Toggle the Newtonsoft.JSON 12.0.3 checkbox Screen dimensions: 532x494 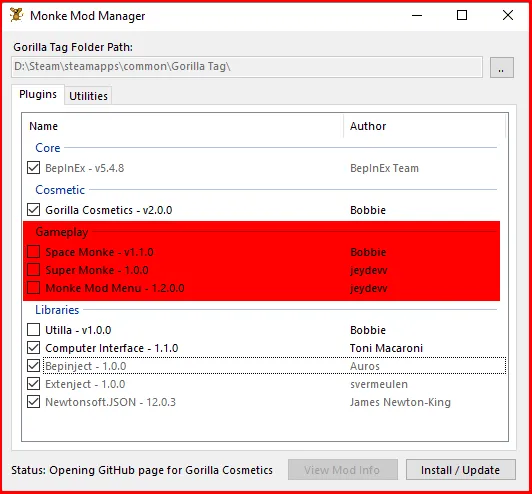tap(33, 402)
